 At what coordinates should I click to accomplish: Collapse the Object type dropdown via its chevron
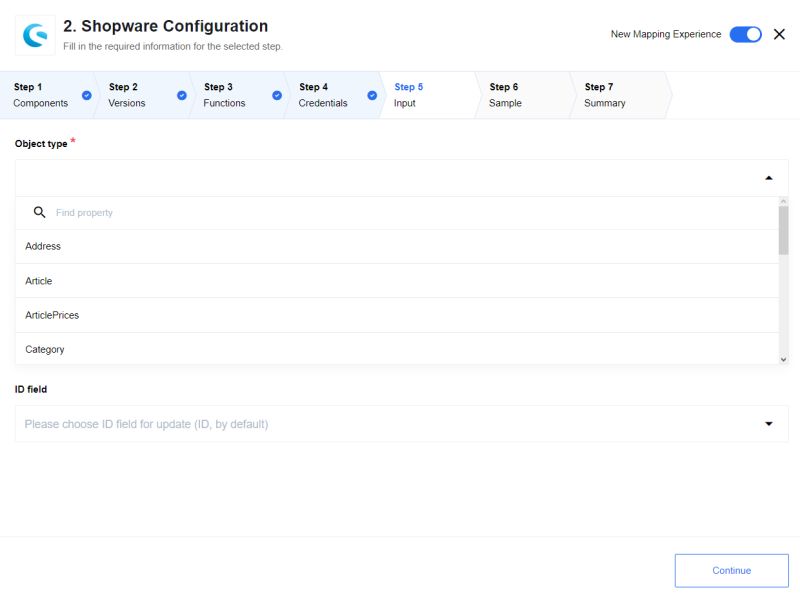point(768,176)
